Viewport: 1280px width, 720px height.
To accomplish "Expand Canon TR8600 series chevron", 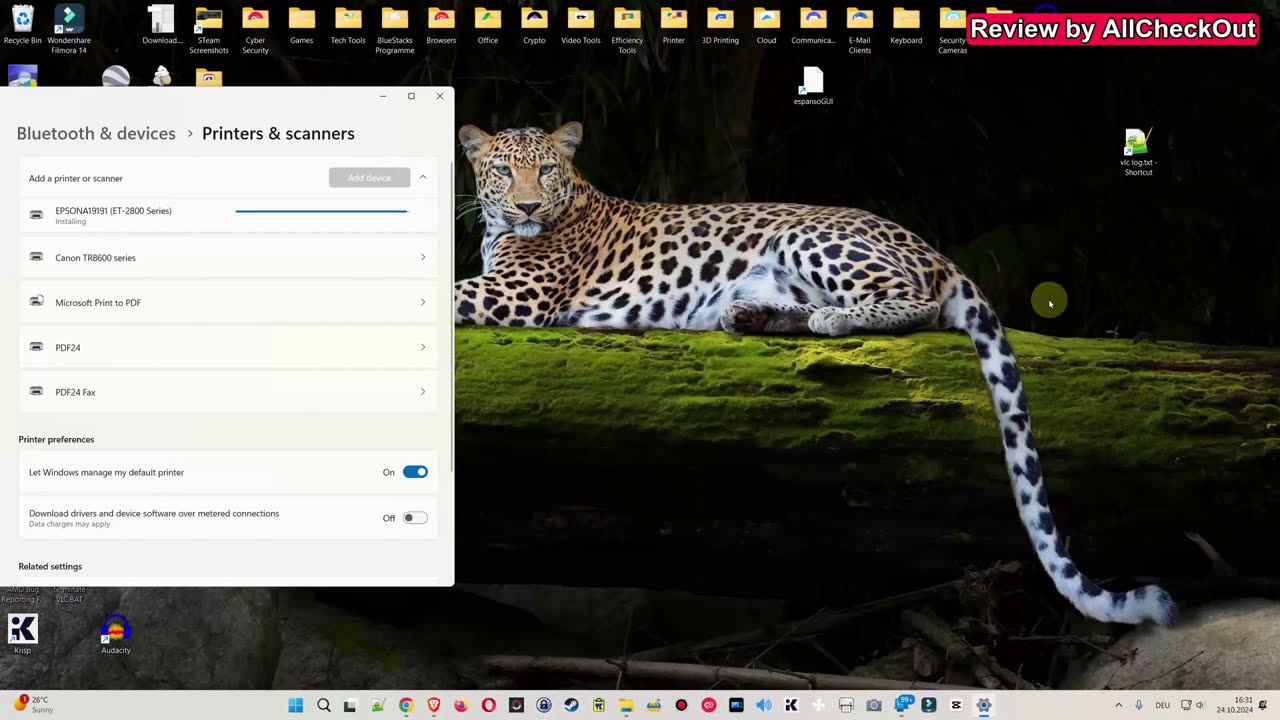I will 423,258.
